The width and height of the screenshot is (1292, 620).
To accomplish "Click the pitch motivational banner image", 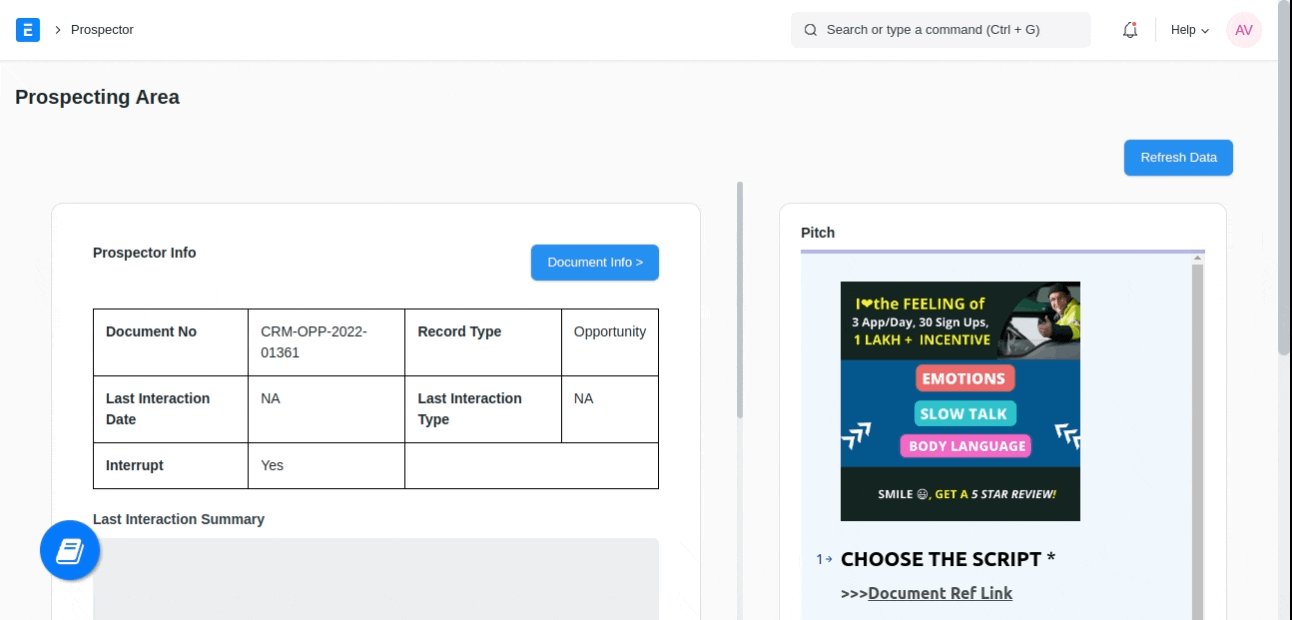I will 960,401.
